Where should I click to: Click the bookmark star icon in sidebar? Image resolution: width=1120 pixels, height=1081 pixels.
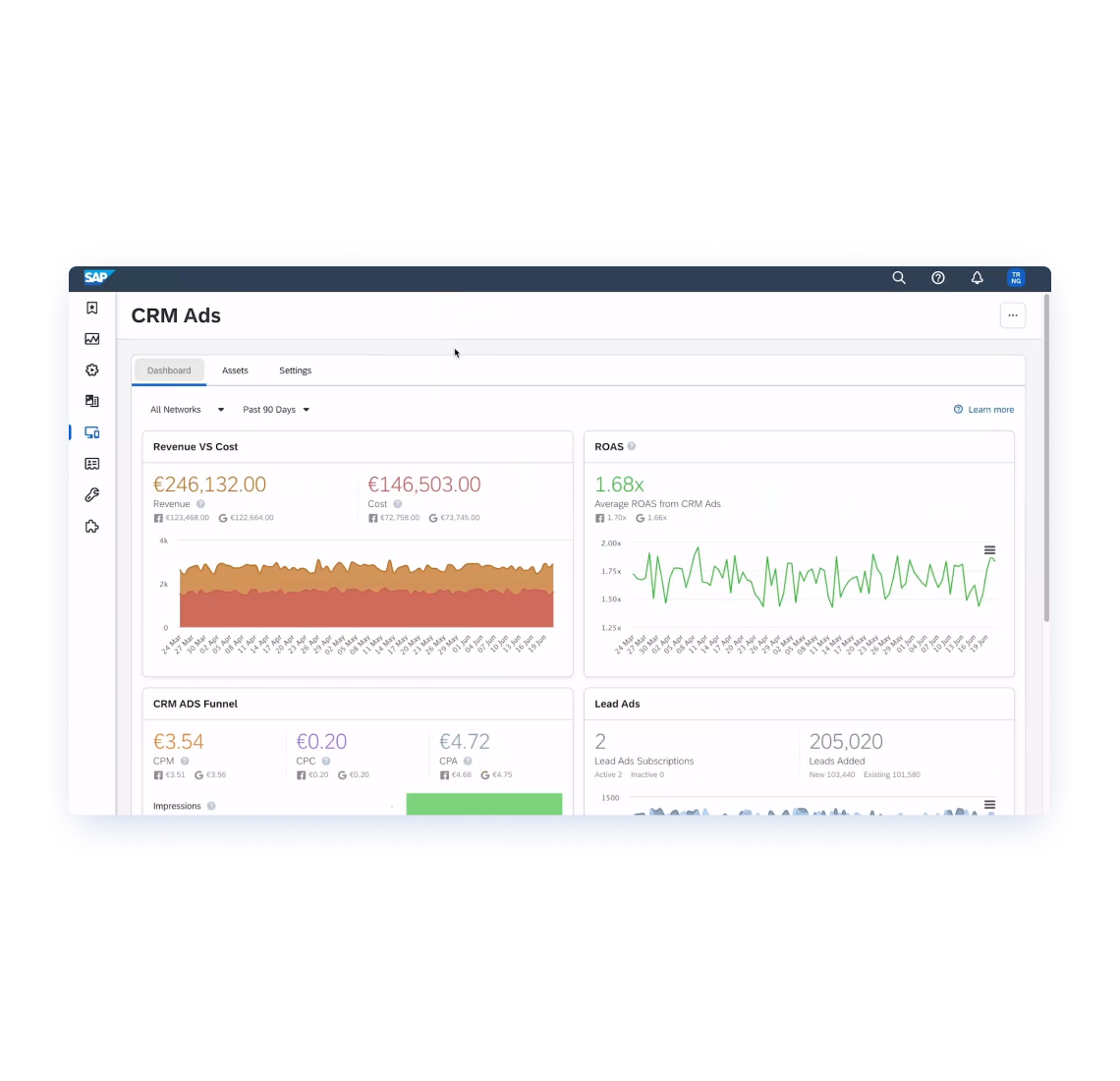coord(92,309)
